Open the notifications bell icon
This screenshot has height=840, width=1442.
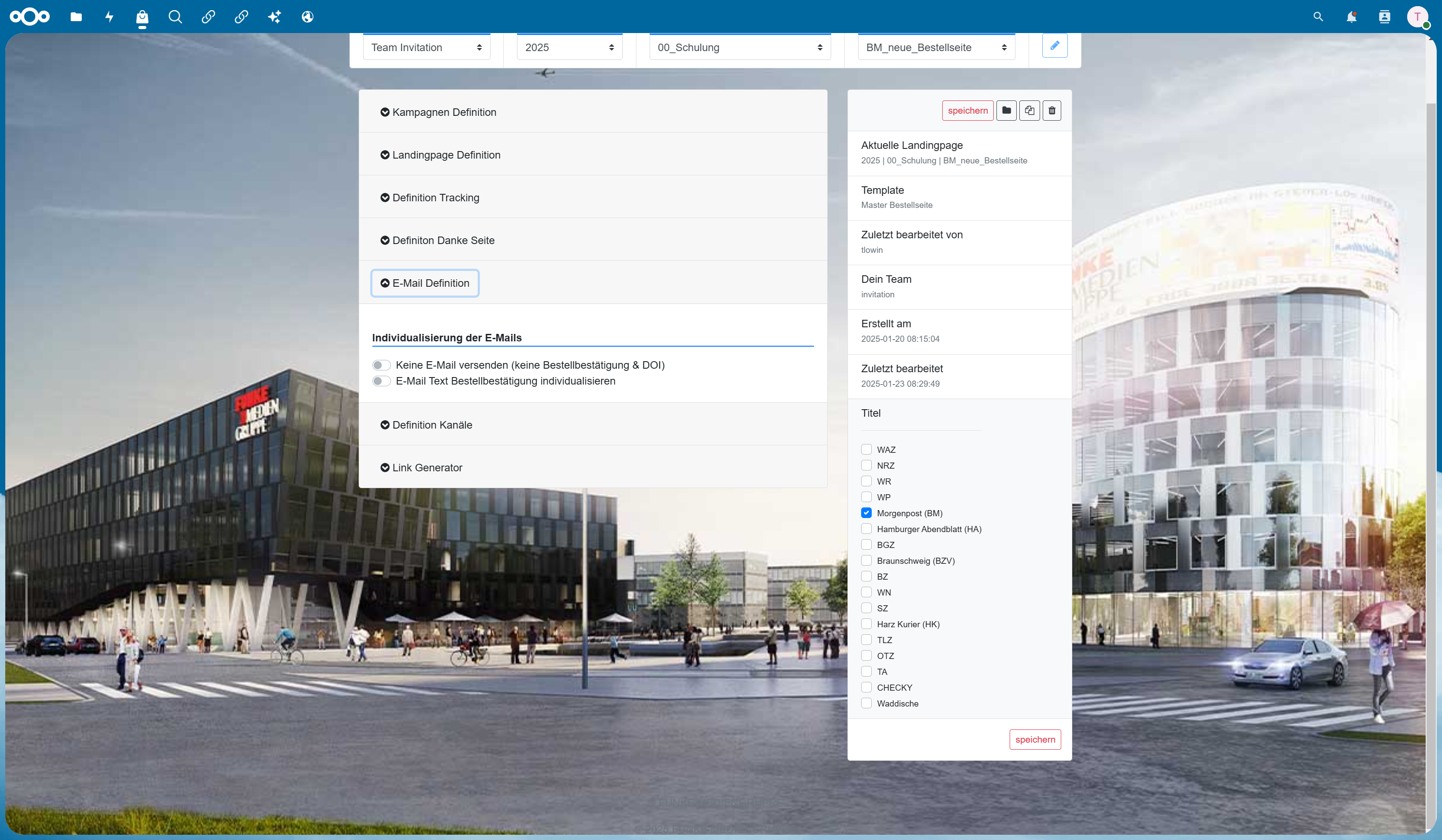[x=1352, y=17]
